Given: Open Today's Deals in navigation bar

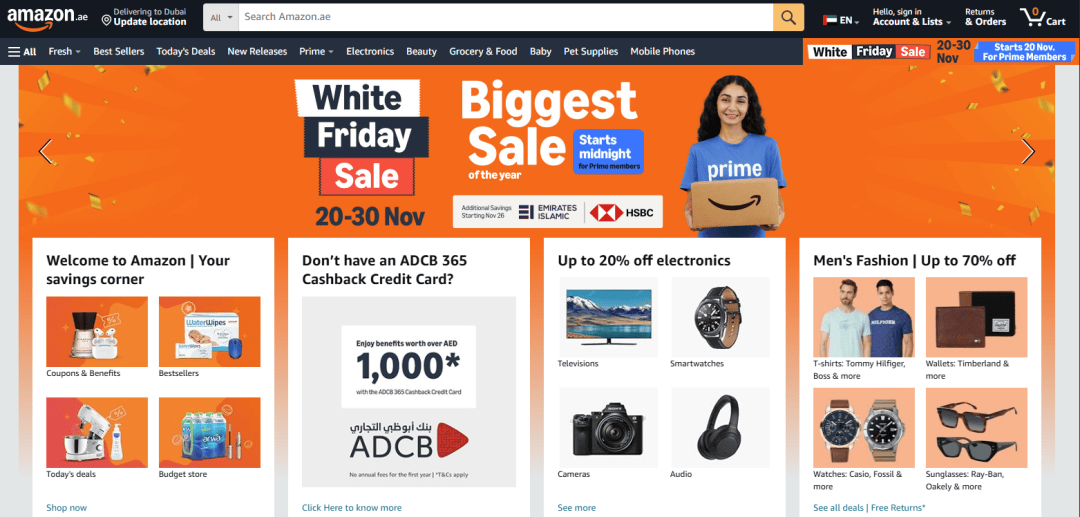Looking at the screenshot, I should pos(186,52).
